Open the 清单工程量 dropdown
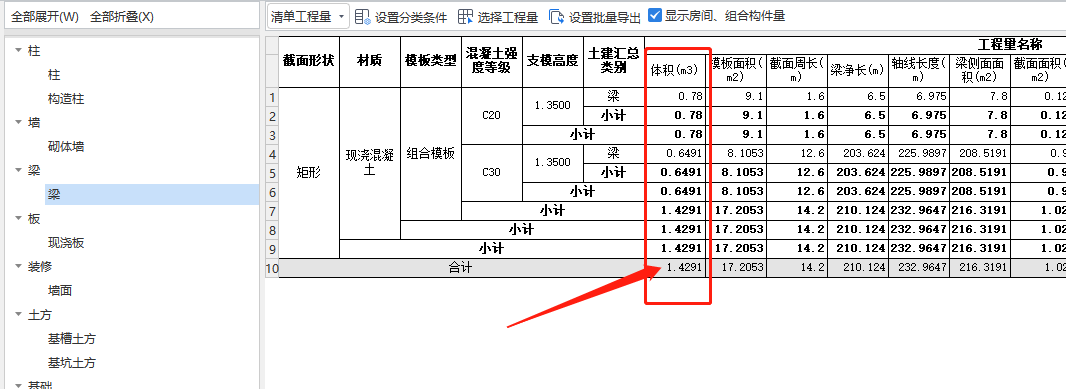1066x389 pixels. coord(308,17)
